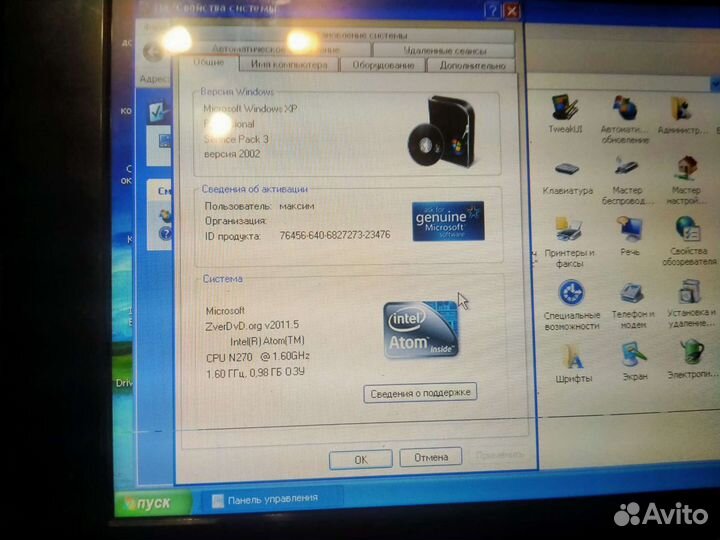Click the help question mark button in title bar
The width and height of the screenshot is (720, 540).
pos(492,10)
